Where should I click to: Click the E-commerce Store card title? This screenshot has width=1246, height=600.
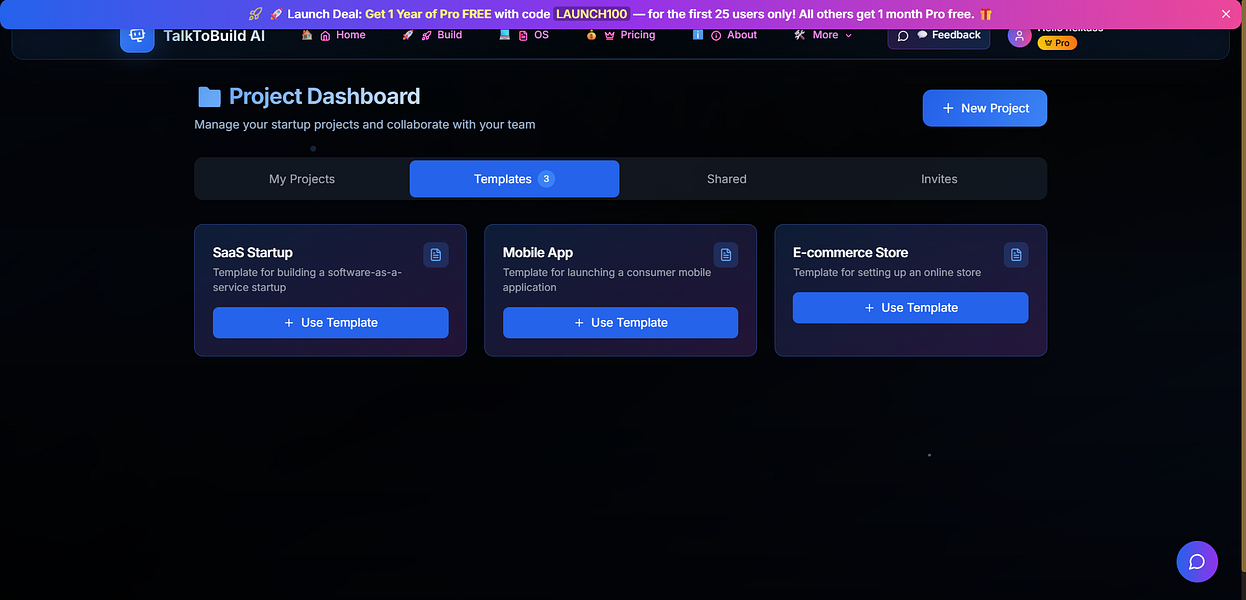(851, 253)
